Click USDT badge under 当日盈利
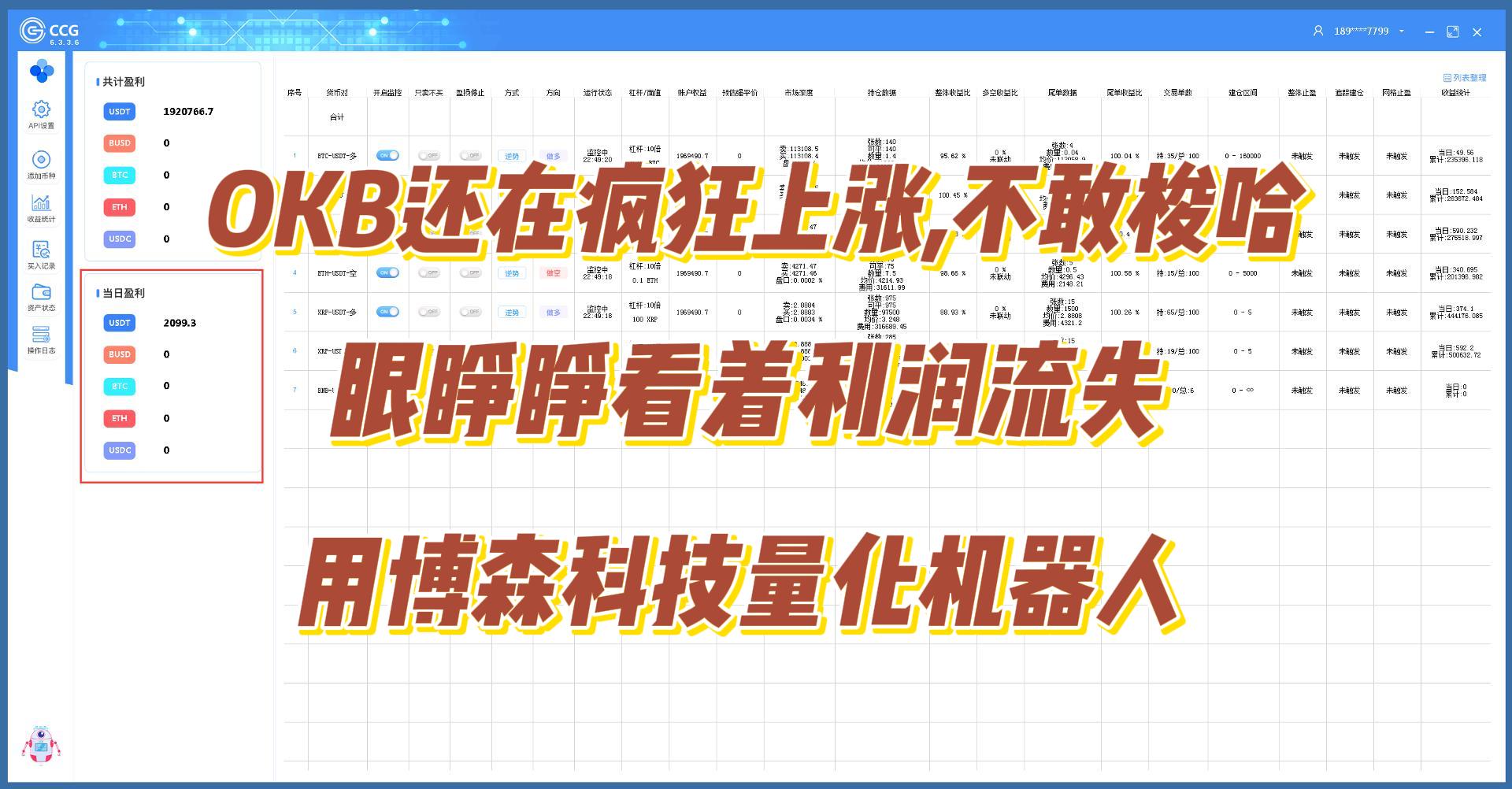 pos(120,323)
